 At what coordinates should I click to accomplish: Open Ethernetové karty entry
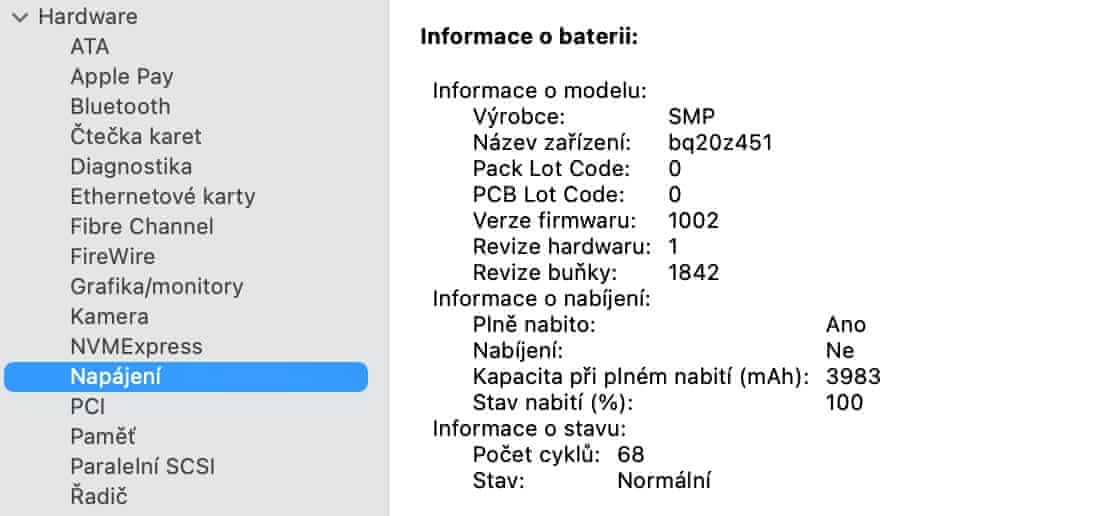coord(162,196)
